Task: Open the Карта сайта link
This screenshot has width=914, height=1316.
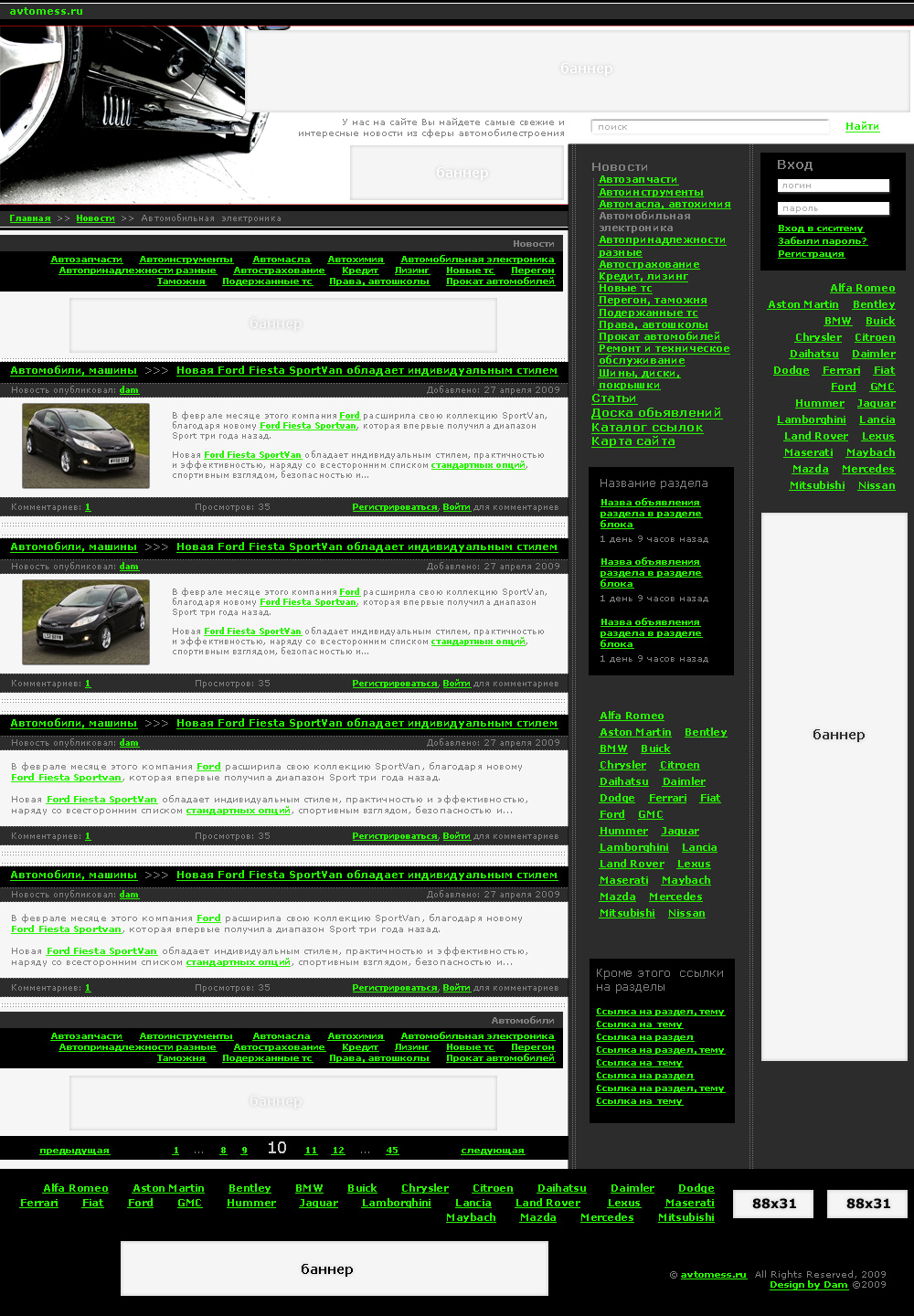Action: click(x=632, y=441)
